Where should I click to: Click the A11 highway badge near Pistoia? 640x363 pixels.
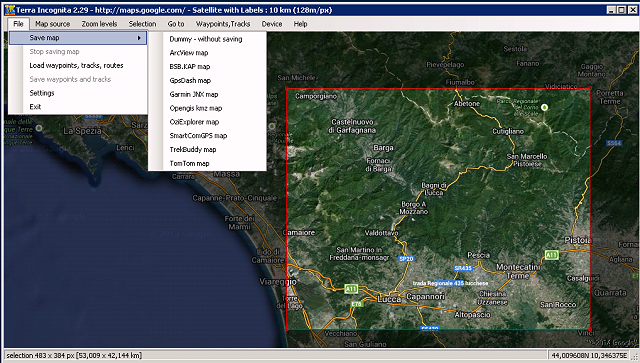tap(551, 255)
